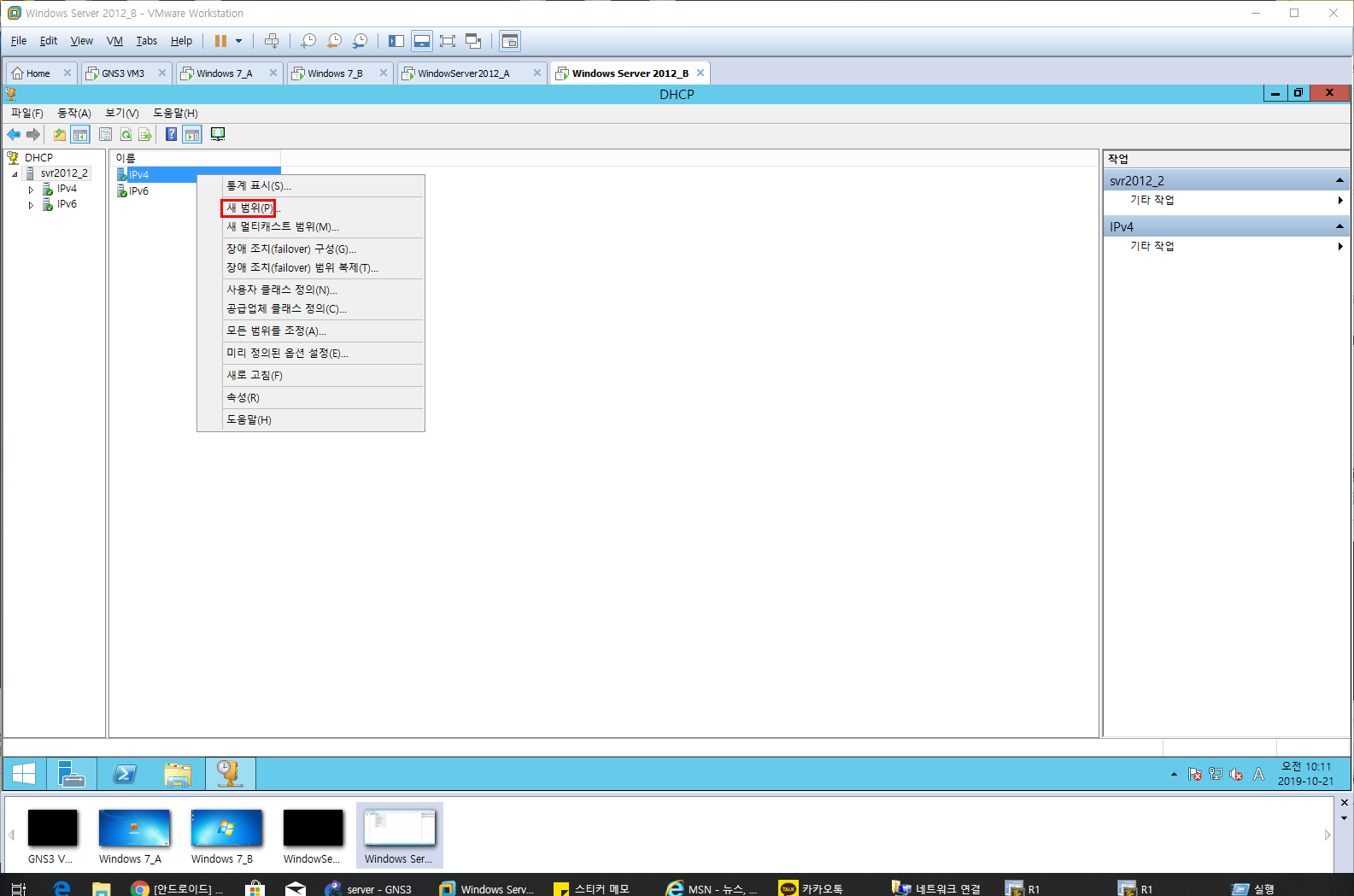Screen dimensions: 1354x896
Task: Pause the virtual machine with VMware's pause icon
Action: [x=220, y=41]
